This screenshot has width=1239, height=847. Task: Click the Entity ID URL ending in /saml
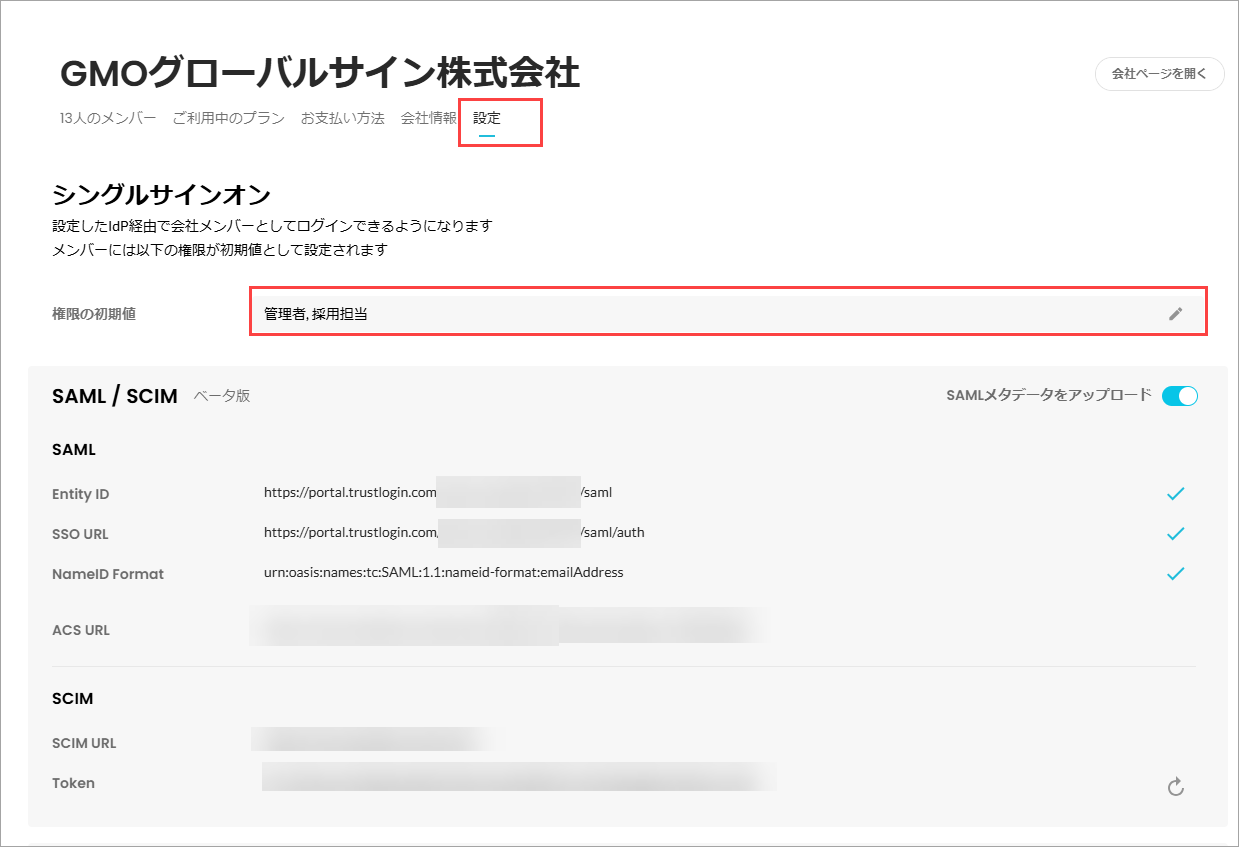pos(438,492)
